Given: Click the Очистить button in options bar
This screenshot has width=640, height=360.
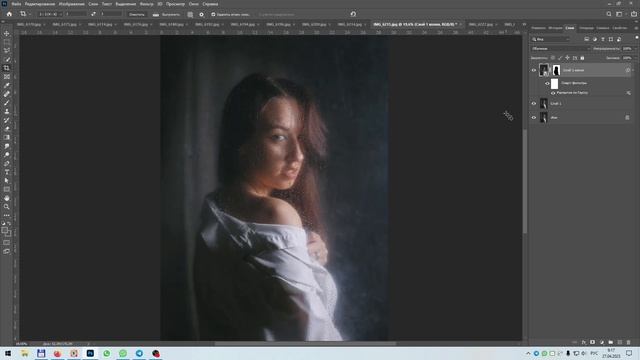Looking at the screenshot, I should point(136,14).
